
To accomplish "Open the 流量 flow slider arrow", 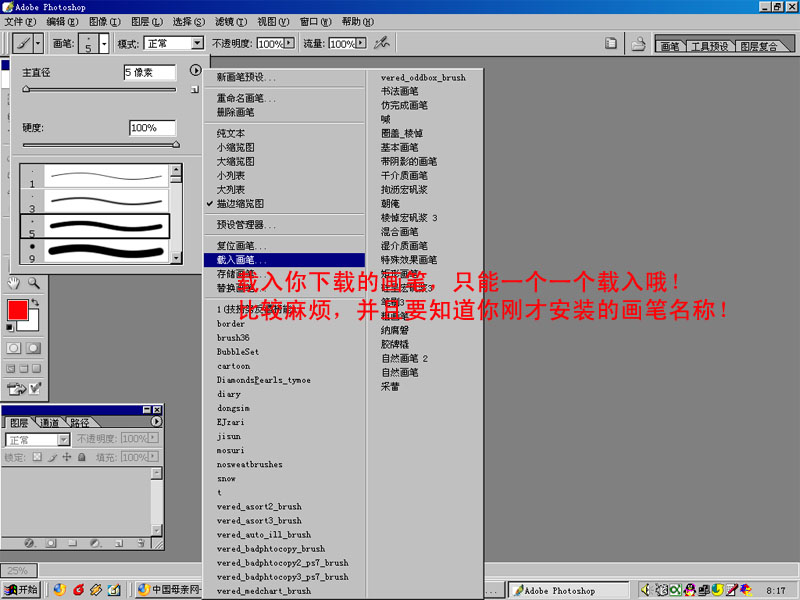I will pyautogui.click(x=361, y=43).
